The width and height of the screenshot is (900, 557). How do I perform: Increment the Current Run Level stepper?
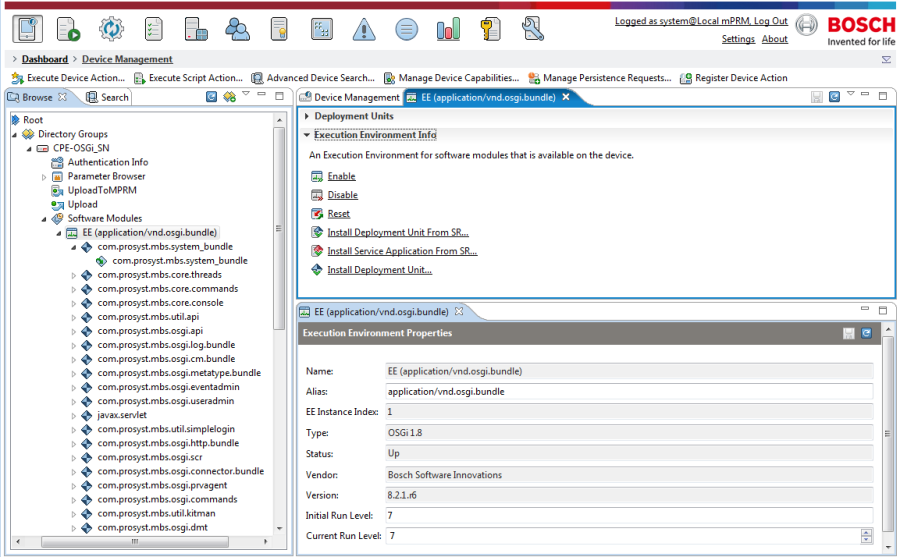(866, 532)
